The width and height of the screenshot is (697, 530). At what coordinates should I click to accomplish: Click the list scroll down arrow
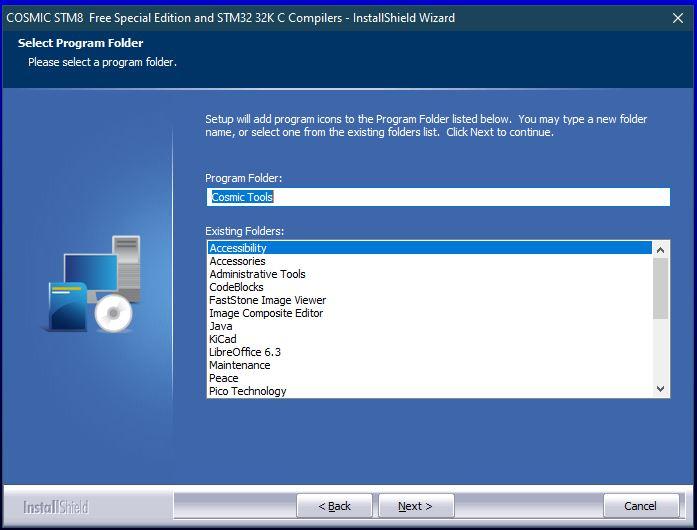661,389
